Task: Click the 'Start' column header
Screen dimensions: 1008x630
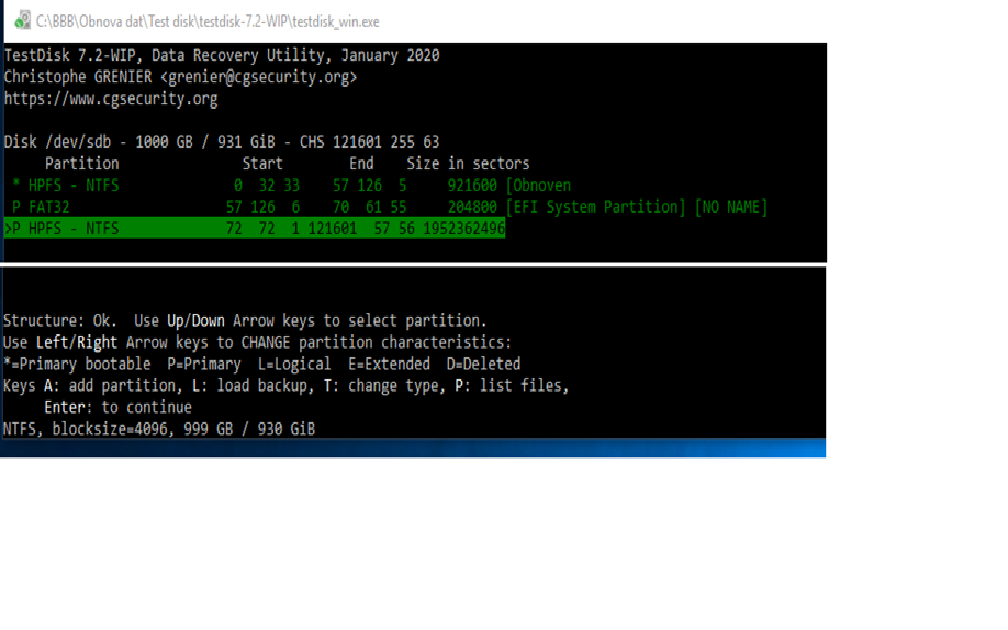Action: point(262,163)
